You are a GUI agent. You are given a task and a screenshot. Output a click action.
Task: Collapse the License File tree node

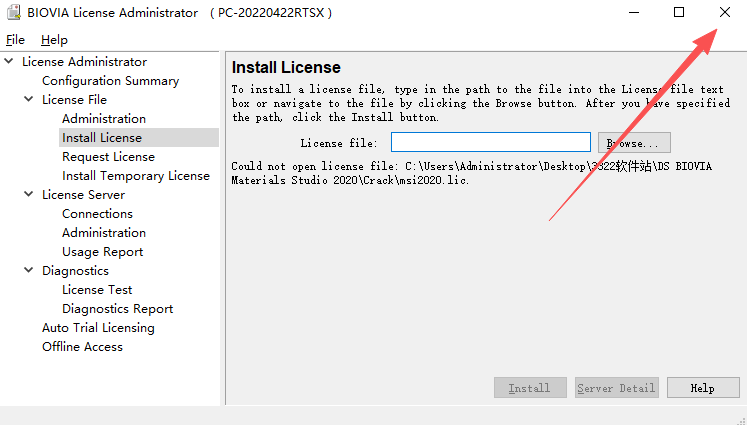29,100
